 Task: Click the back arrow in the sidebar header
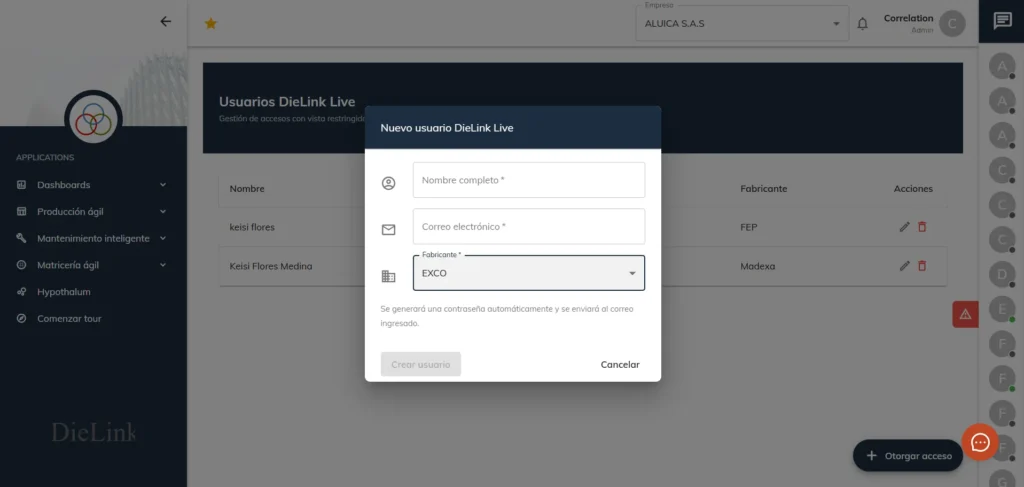coord(165,22)
